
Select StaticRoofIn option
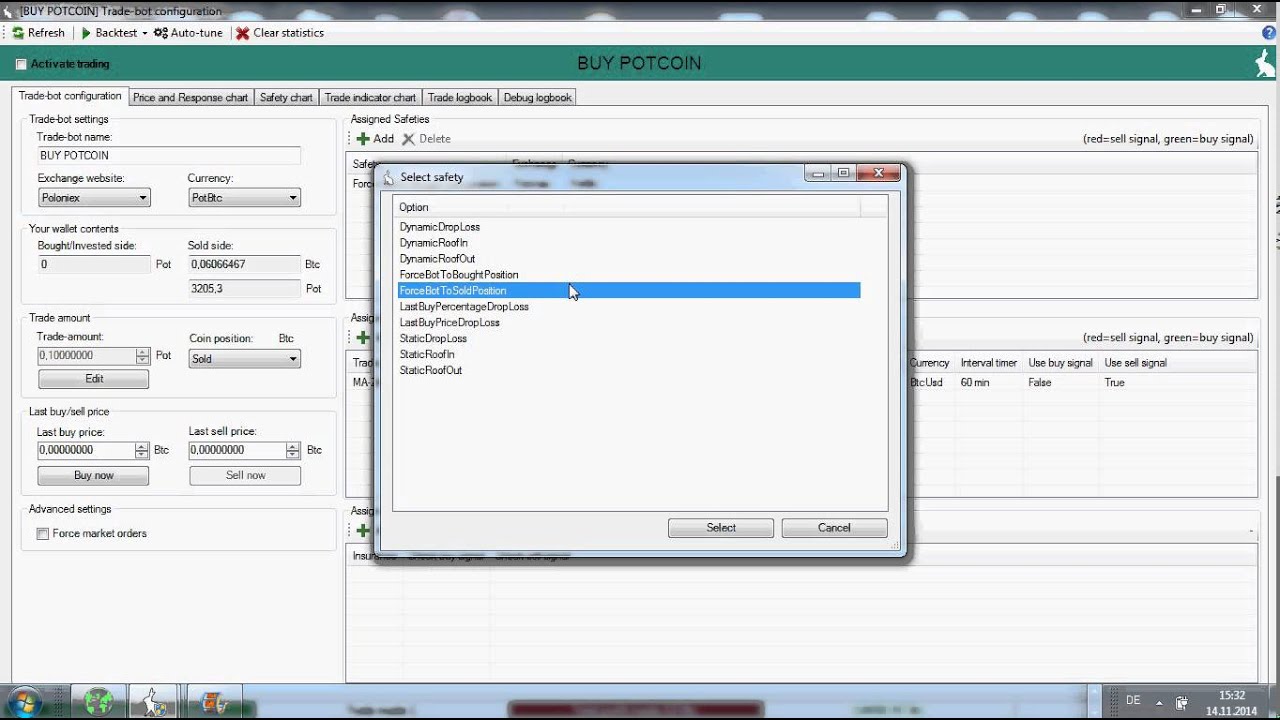click(x=427, y=355)
